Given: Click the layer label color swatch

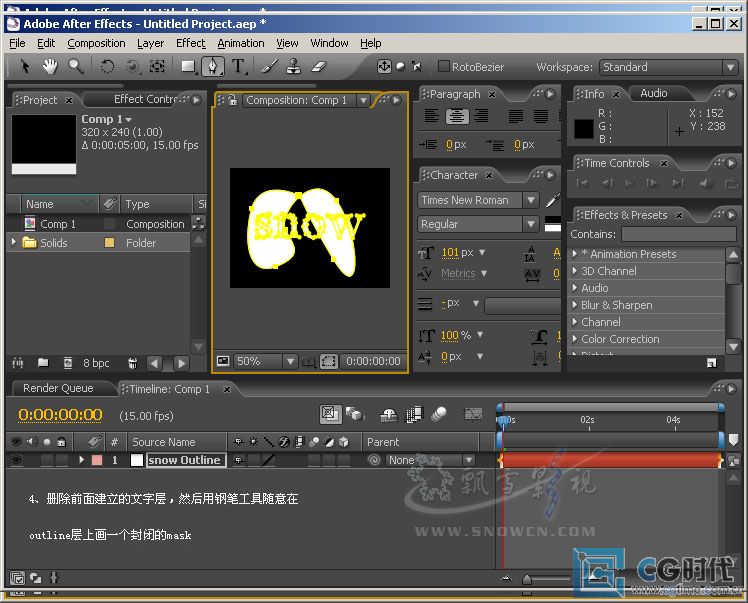Looking at the screenshot, I should point(97,460).
